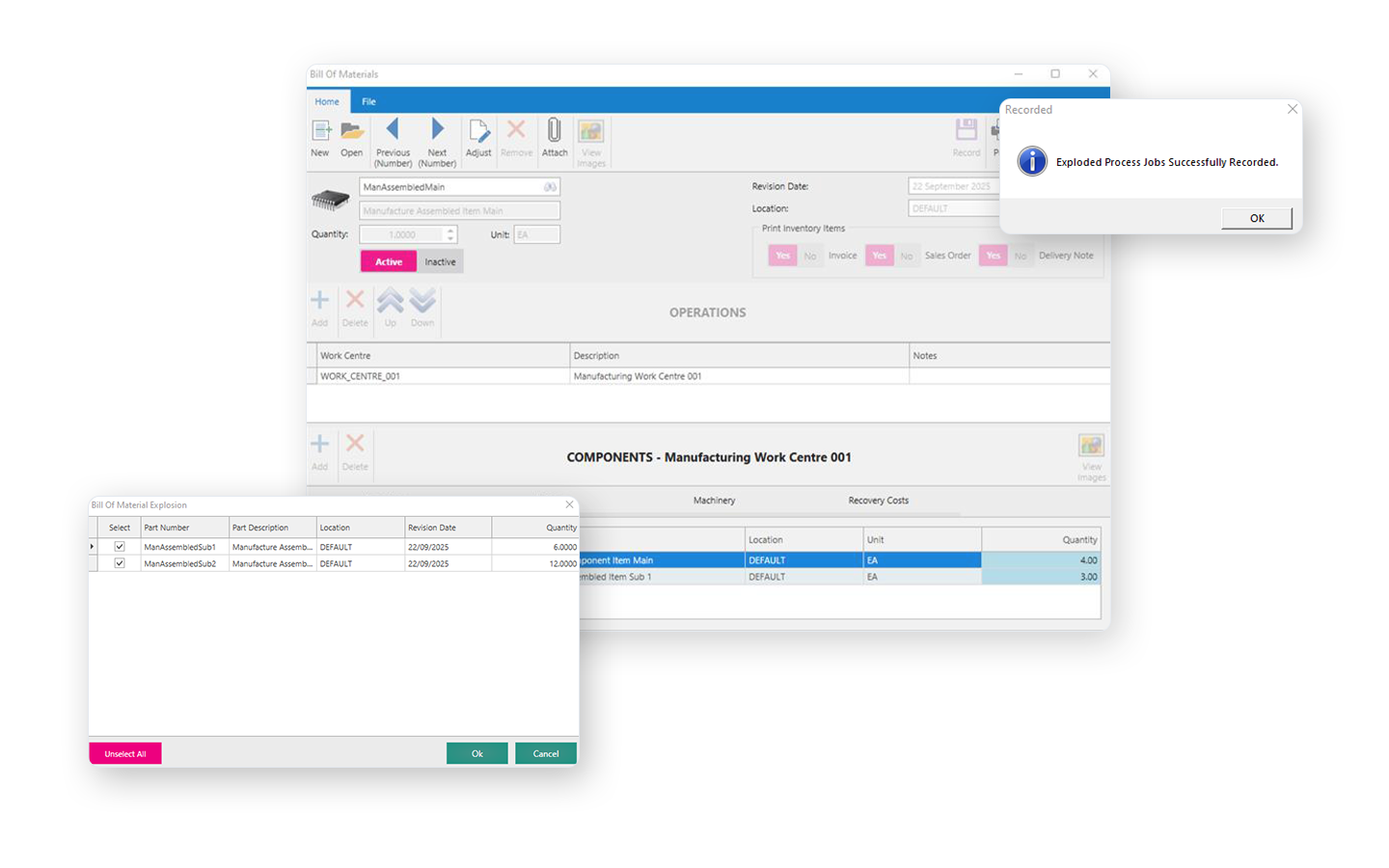Click the Attach paperclip icon
This screenshot has width=1389, height=868.
(x=555, y=130)
